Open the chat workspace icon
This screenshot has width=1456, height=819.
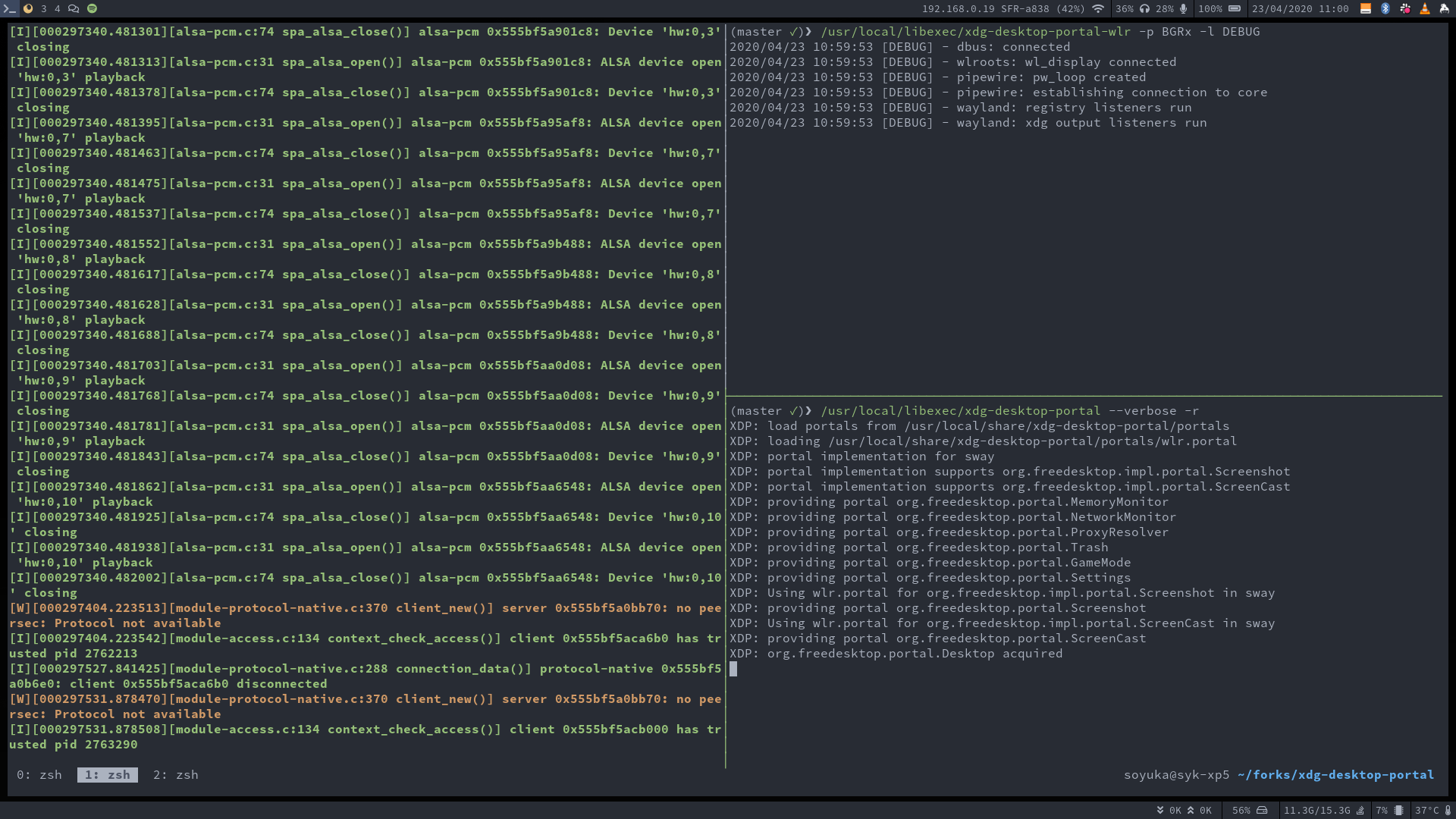coord(74,9)
